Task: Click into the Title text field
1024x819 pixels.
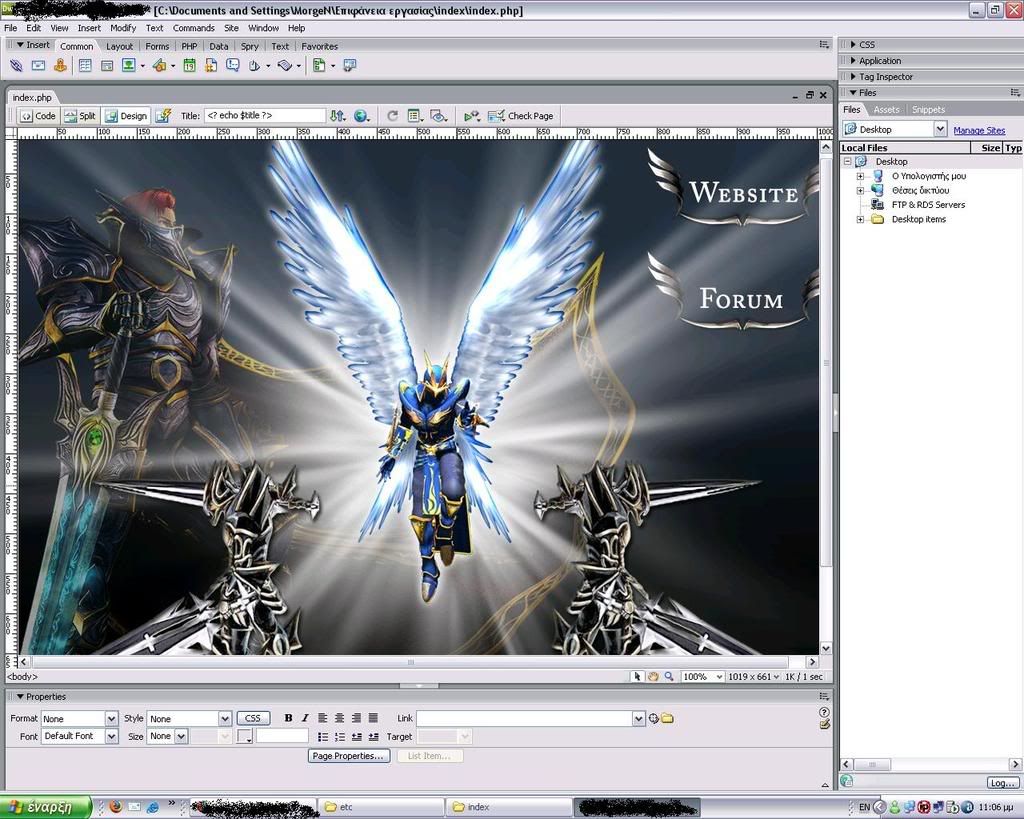Action: pyautogui.click(x=264, y=116)
